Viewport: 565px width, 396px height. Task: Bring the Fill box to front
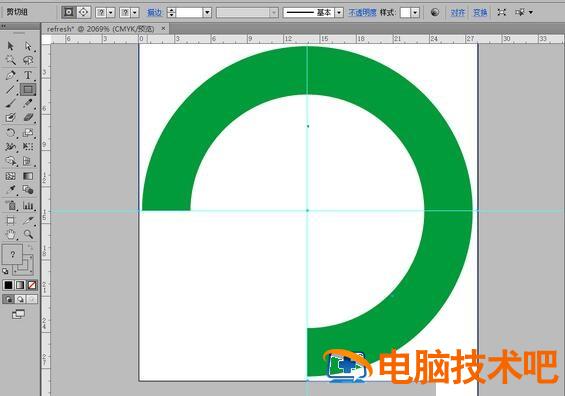tap(12, 254)
